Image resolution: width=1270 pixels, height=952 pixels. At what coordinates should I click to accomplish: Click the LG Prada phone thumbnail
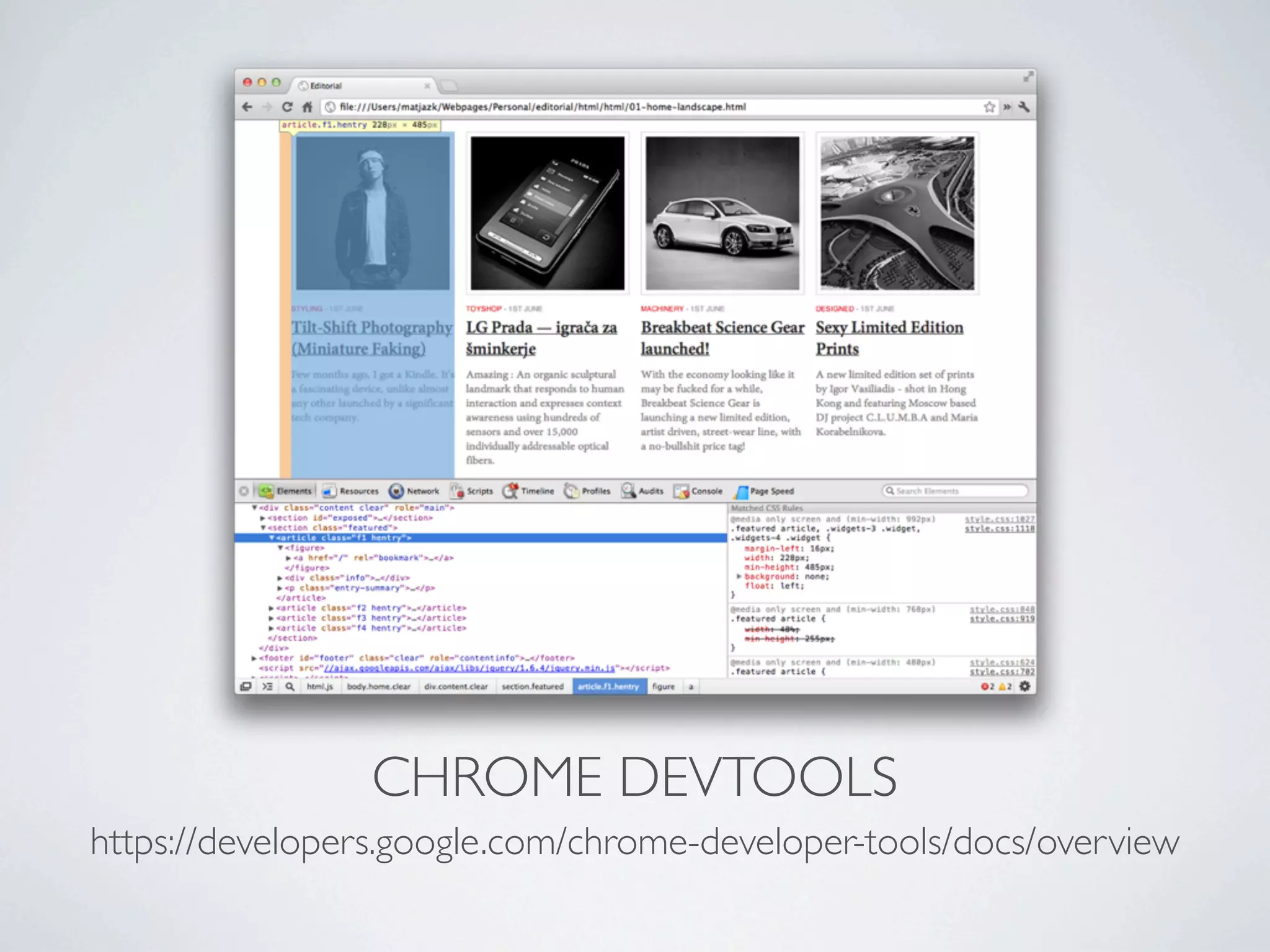548,213
